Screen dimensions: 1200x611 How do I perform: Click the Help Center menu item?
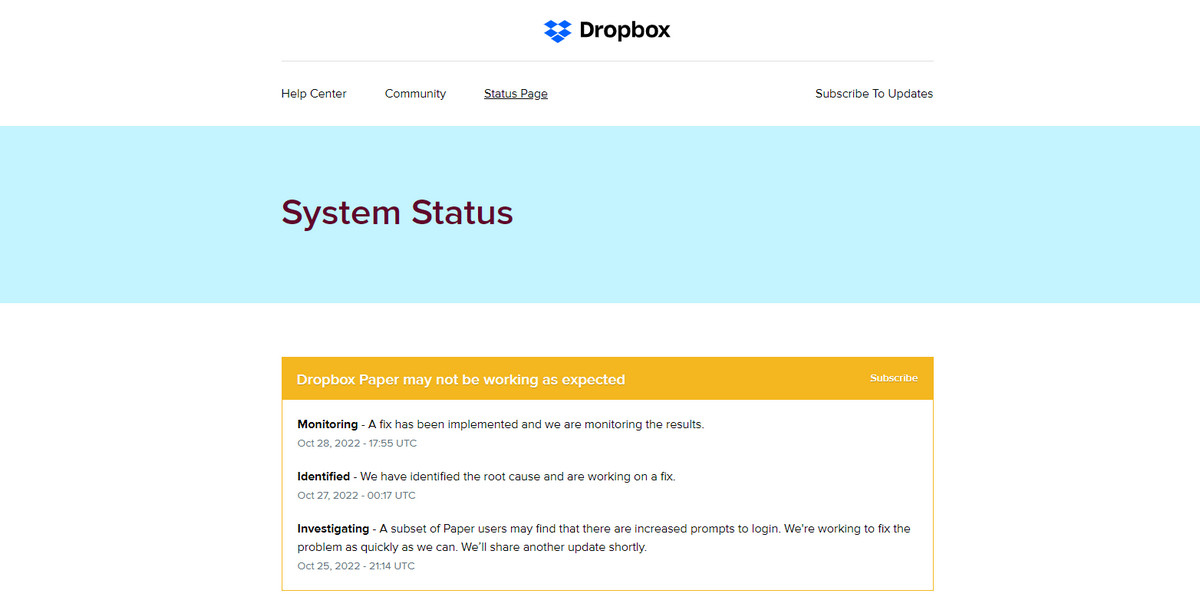313,93
